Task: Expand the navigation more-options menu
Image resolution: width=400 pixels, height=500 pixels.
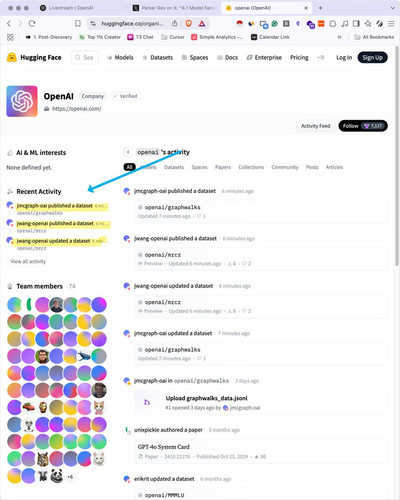Action: 321,57
